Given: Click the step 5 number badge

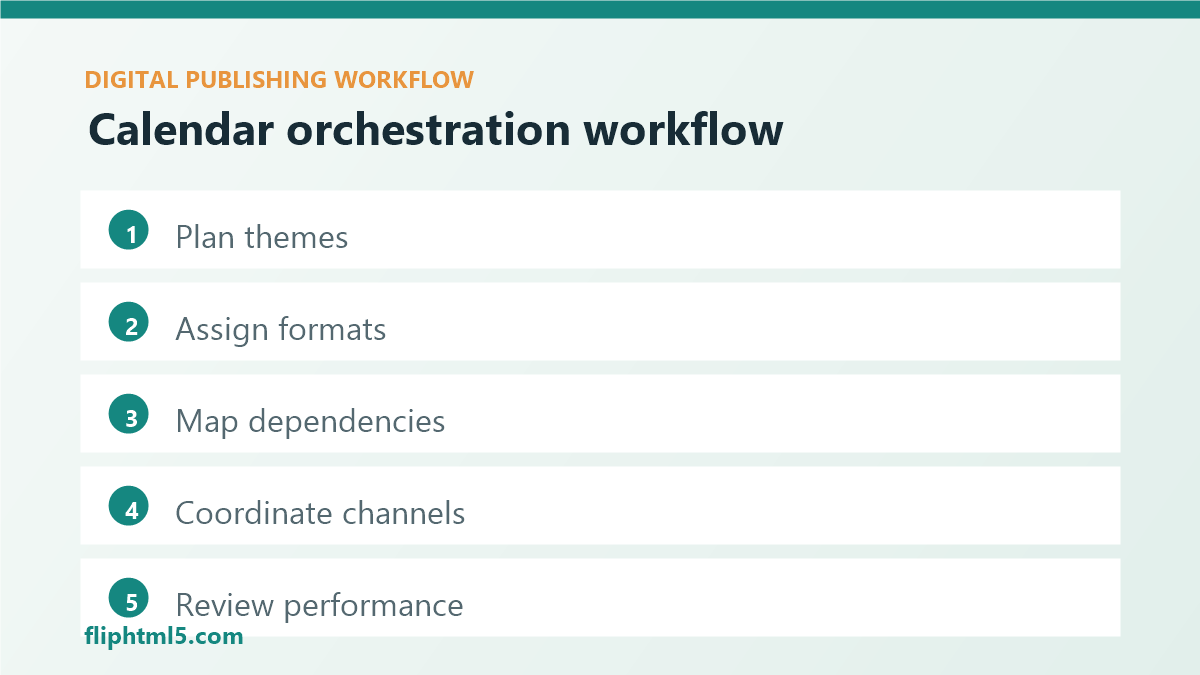Looking at the screenshot, I should coord(129,599).
